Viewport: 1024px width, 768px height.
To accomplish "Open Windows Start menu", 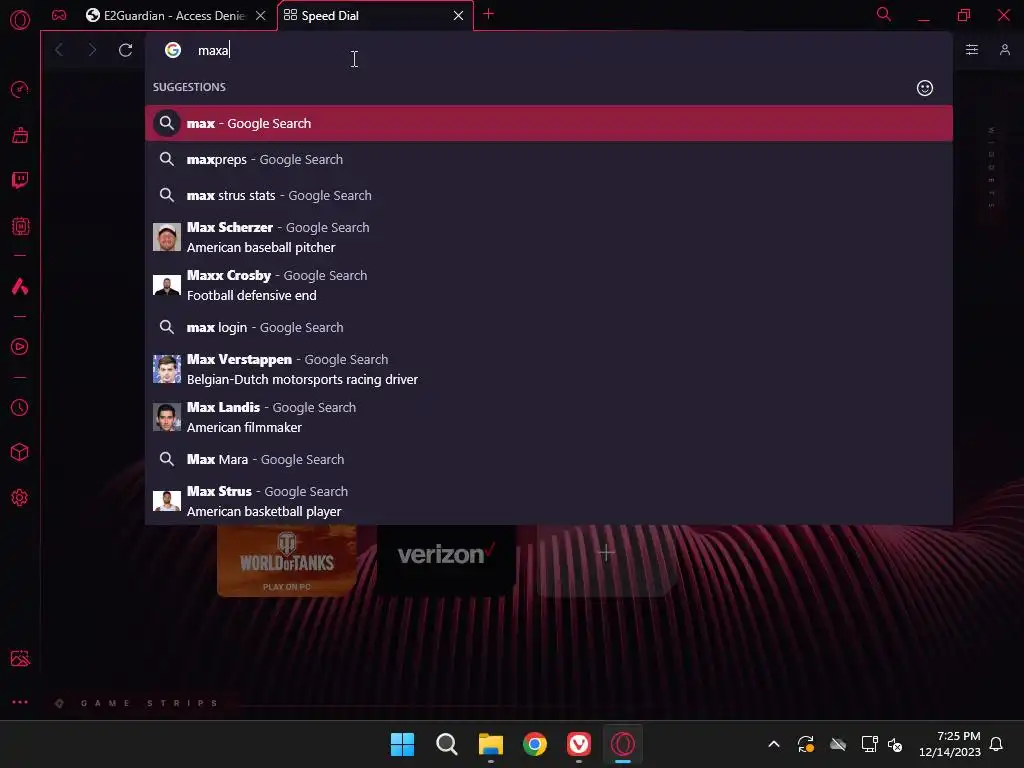I will [402, 744].
